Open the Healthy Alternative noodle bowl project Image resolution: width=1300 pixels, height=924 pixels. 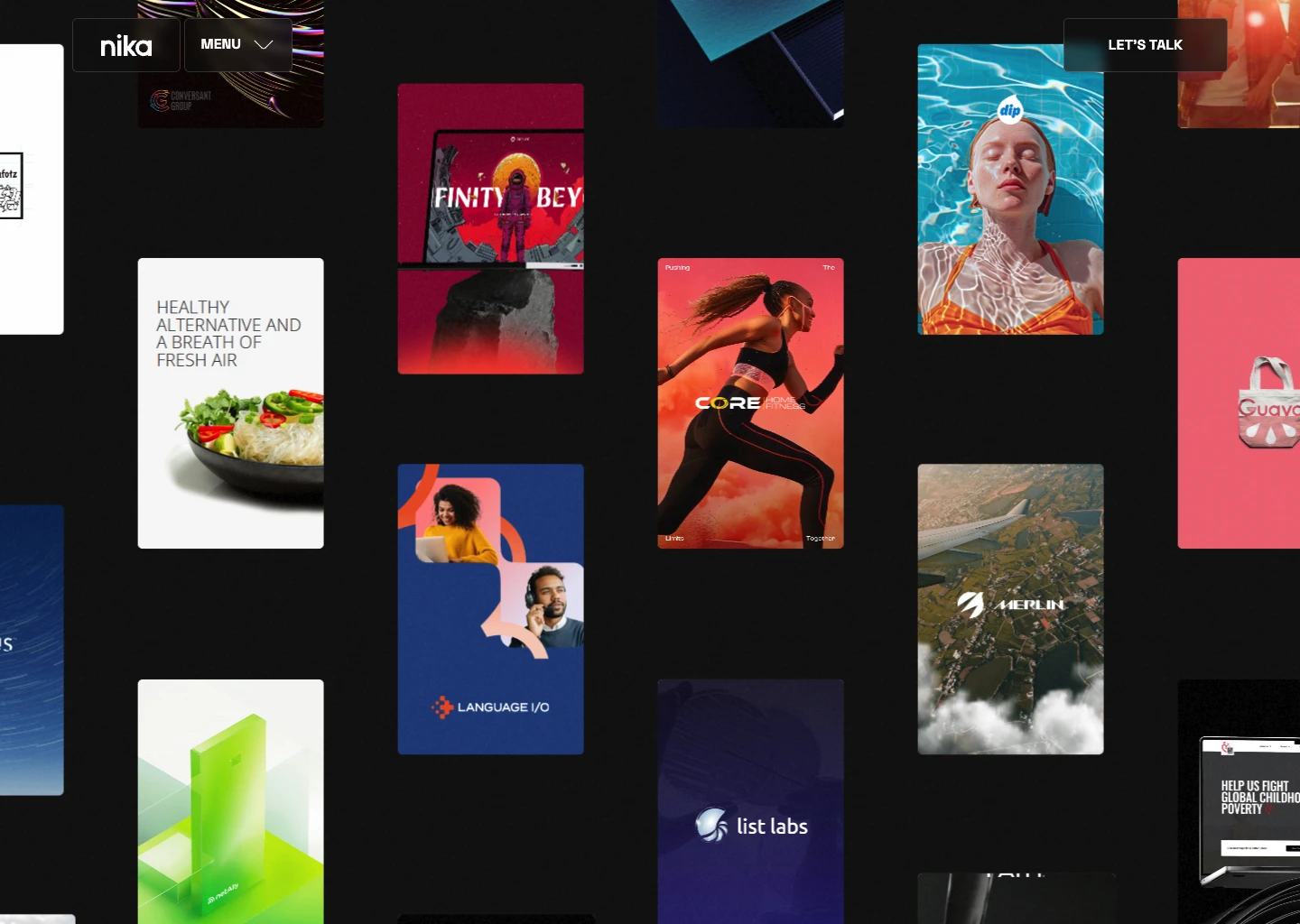230,402
